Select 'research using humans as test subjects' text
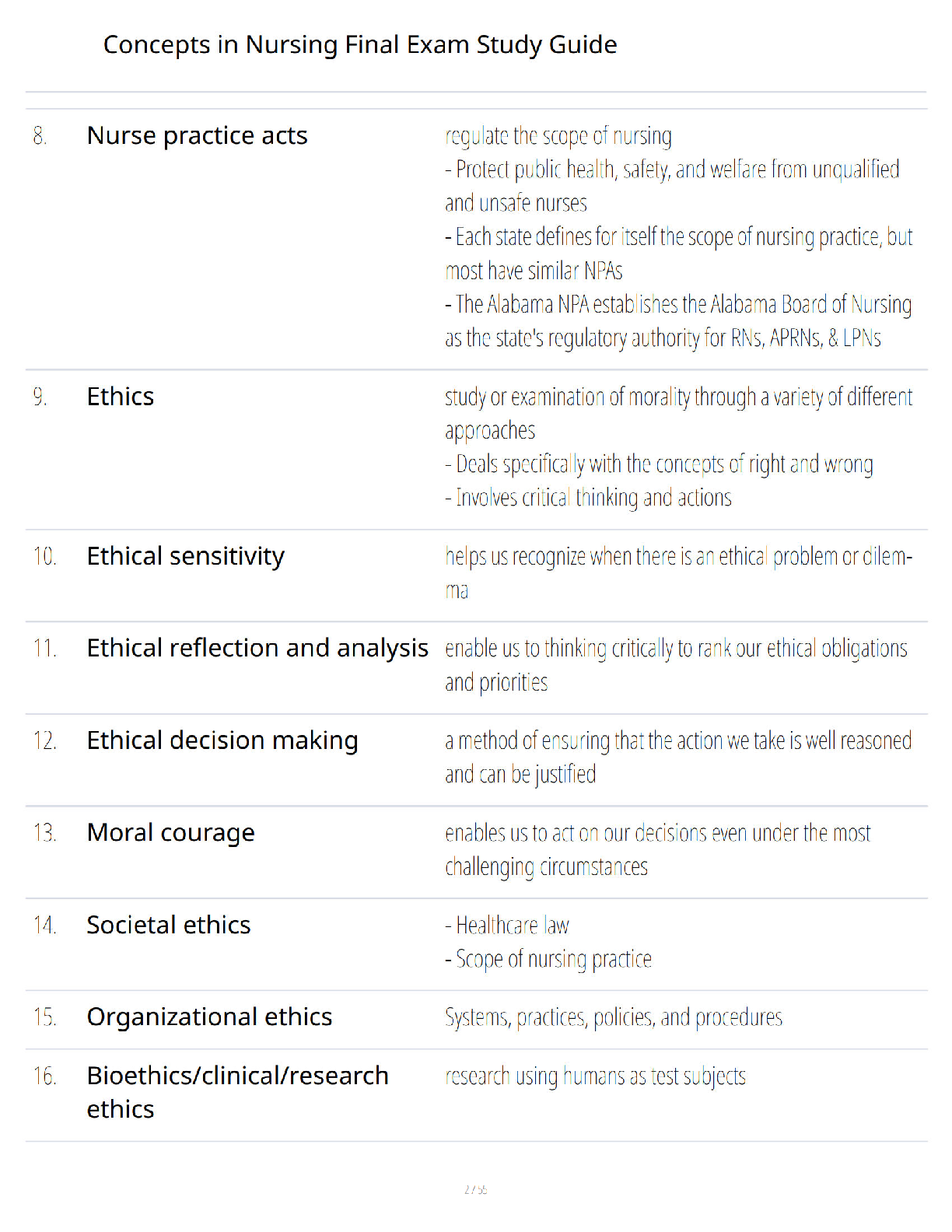The image size is (952, 1232). 595,1076
